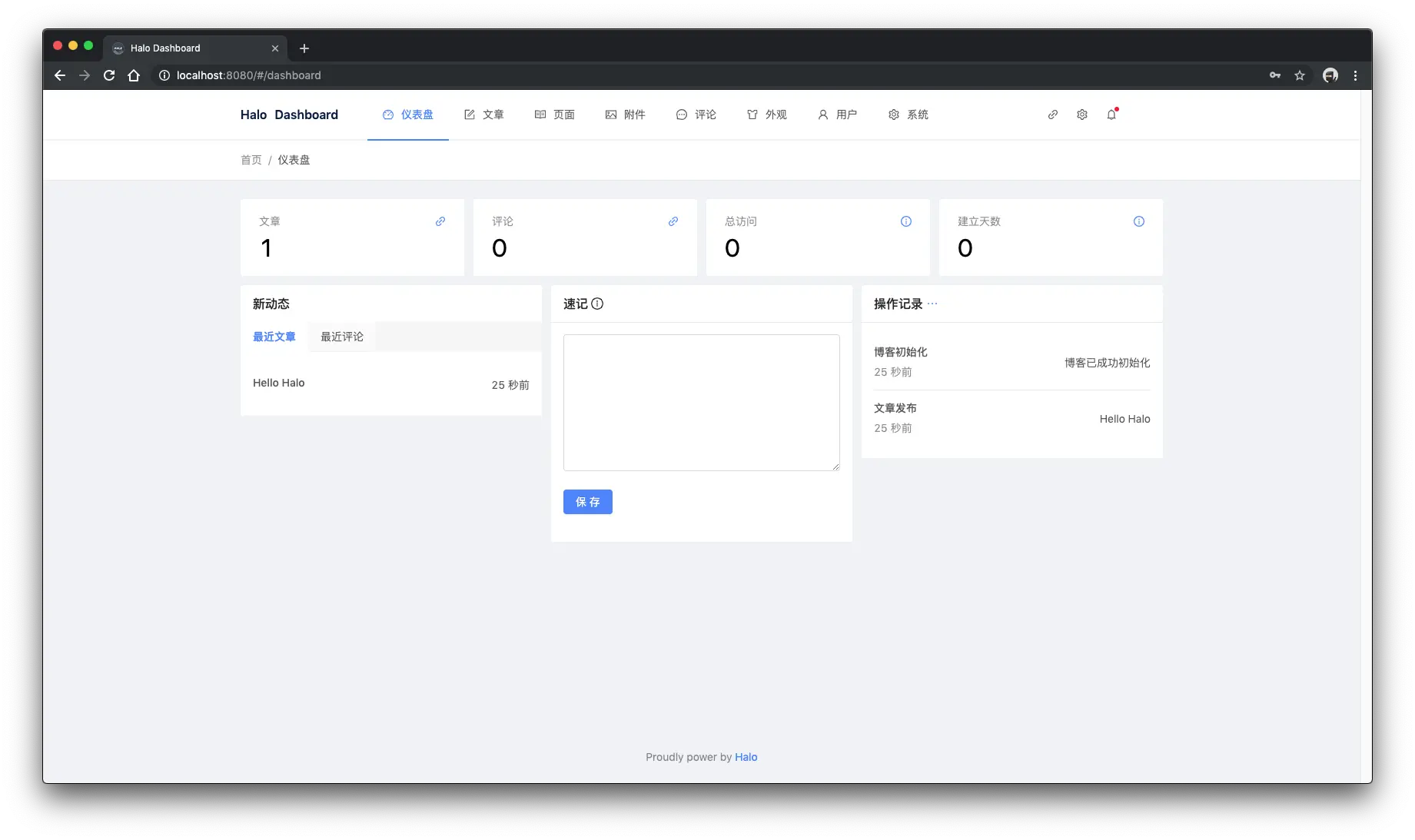Click the link icon on the 评论 stats card

pos(673,221)
